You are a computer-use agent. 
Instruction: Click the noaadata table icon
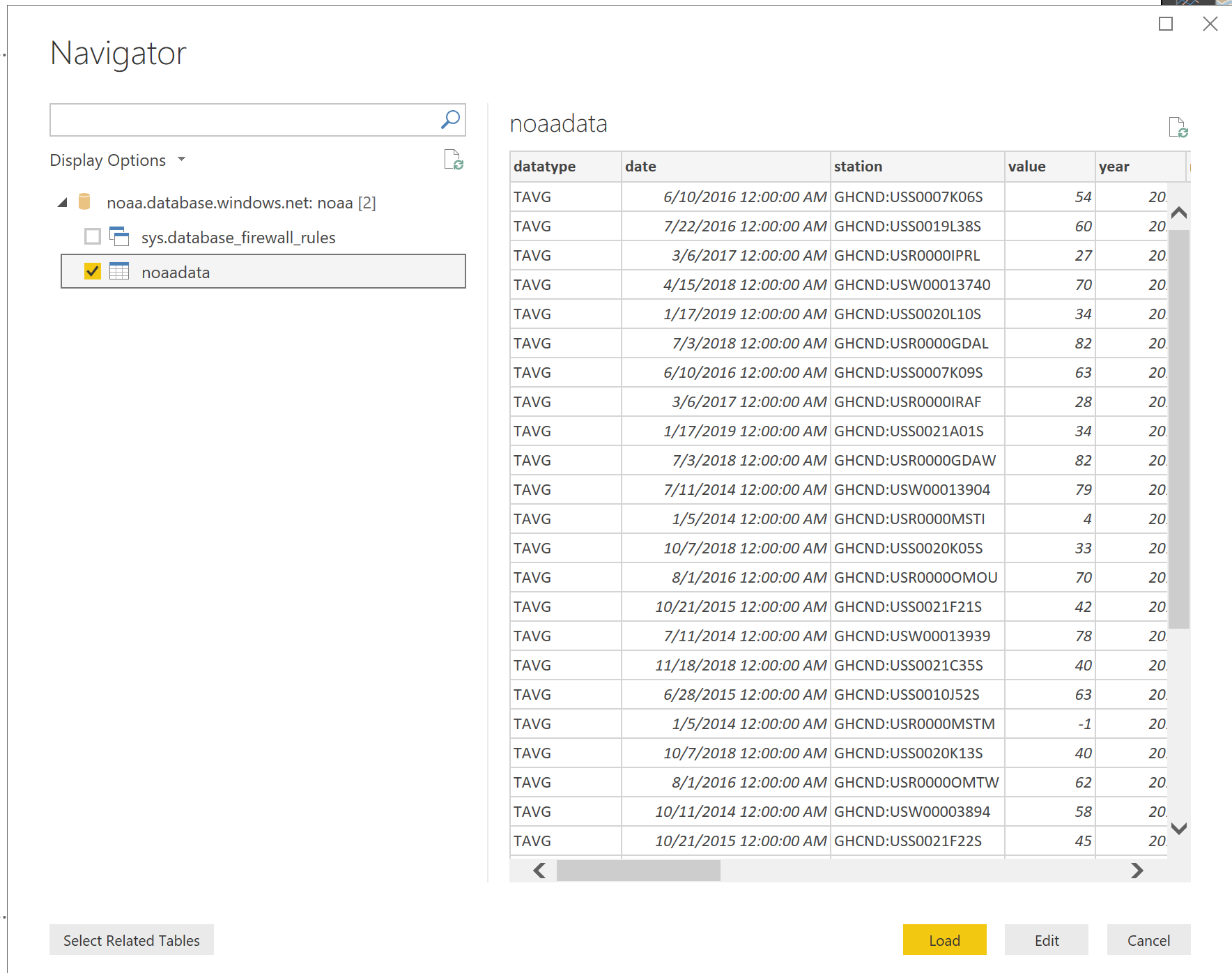point(119,271)
